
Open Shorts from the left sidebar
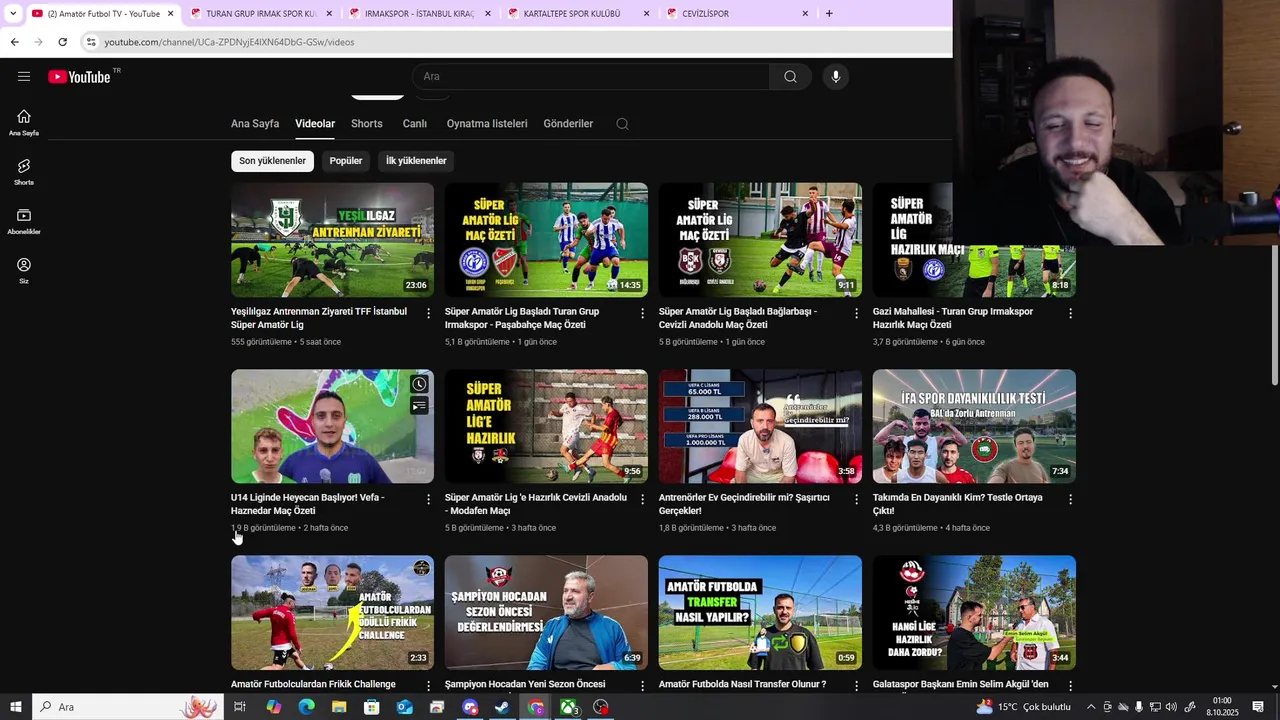coord(24,172)
